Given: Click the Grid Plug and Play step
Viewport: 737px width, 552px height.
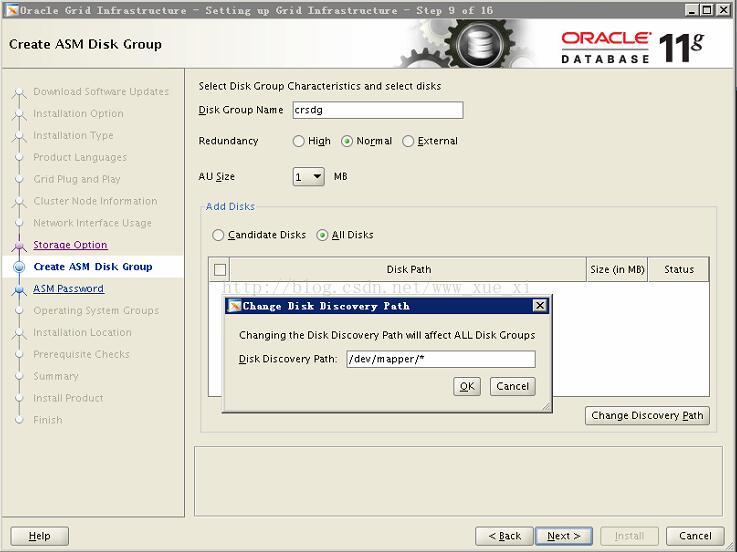Looking at the screenshot, I should pos(77,179).
